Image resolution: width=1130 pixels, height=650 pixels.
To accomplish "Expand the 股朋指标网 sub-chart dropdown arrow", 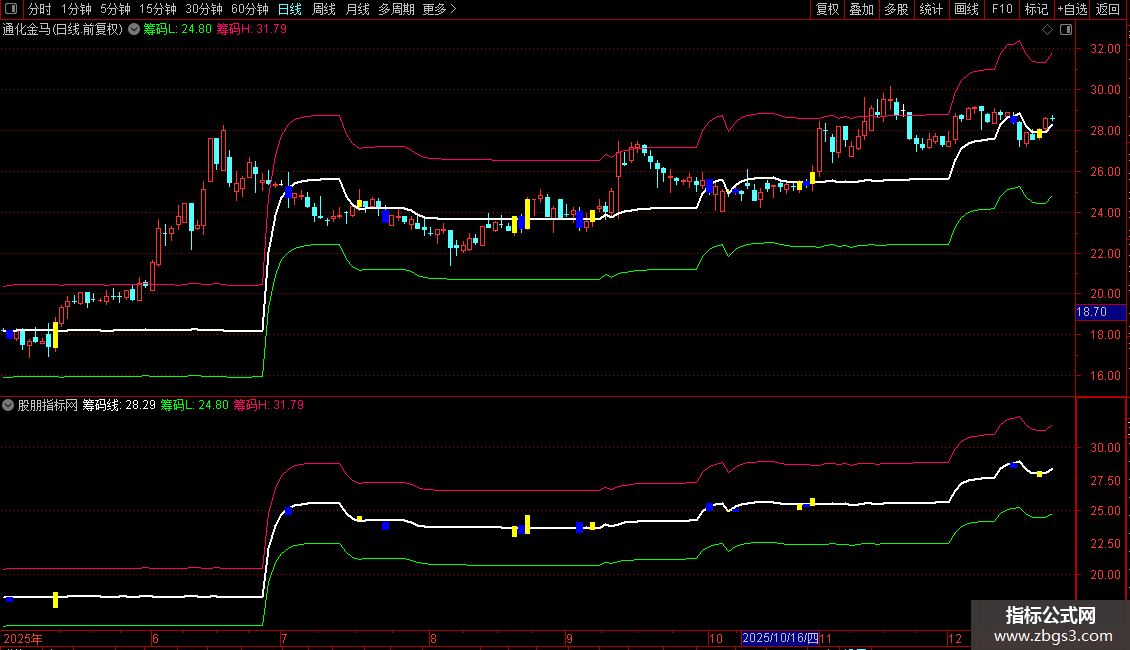I will (8, 405).
